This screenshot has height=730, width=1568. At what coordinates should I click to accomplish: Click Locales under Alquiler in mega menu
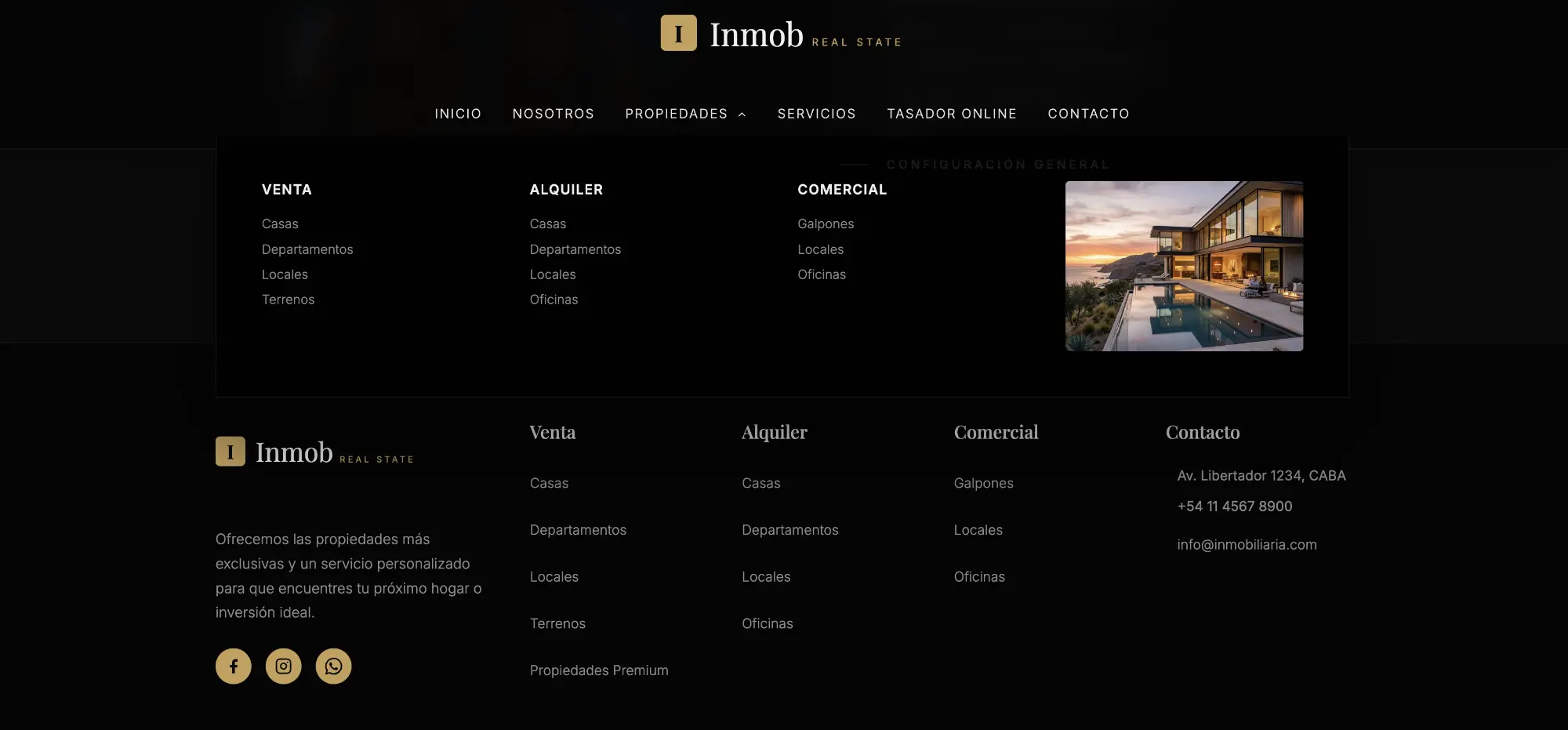[x=553, y=274]
